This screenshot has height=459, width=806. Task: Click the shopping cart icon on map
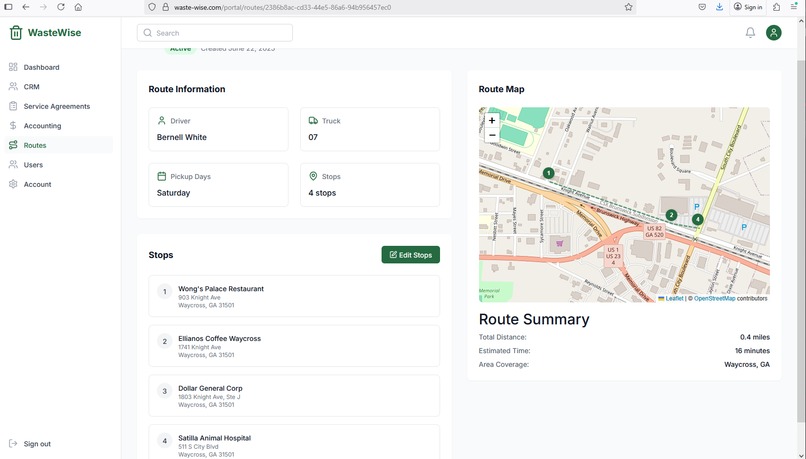click(560, 244)
